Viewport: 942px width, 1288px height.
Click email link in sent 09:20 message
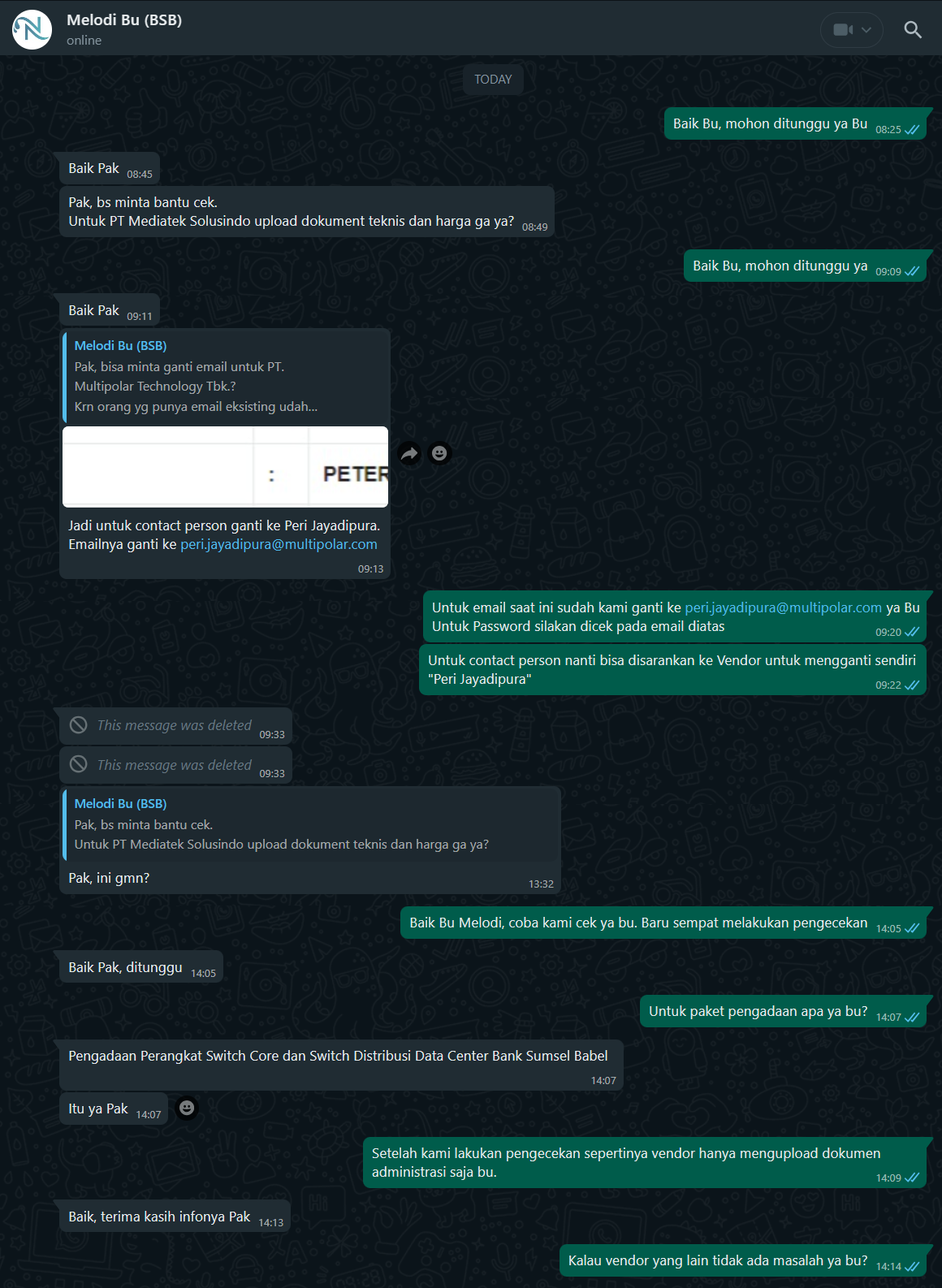[x=783, y=607]
